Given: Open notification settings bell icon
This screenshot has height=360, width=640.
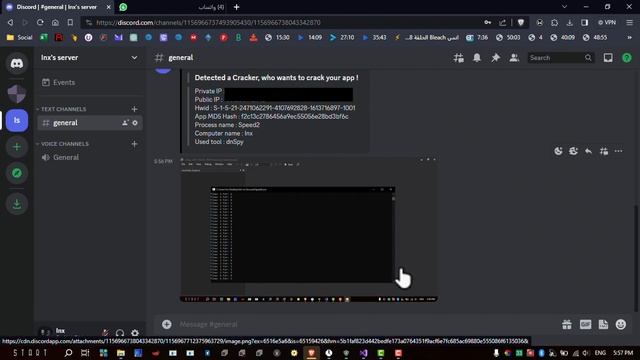Looking at the screenshot, I should [477, 58].
